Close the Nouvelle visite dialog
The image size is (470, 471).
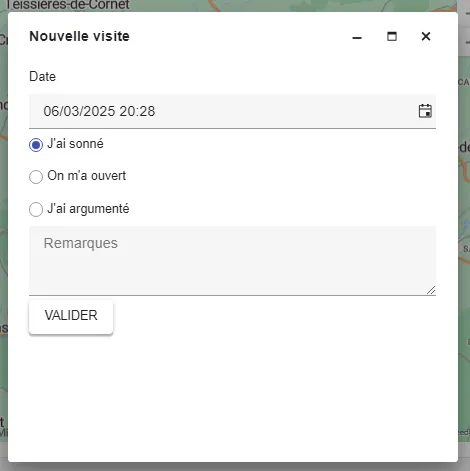[x=426, y=36]
